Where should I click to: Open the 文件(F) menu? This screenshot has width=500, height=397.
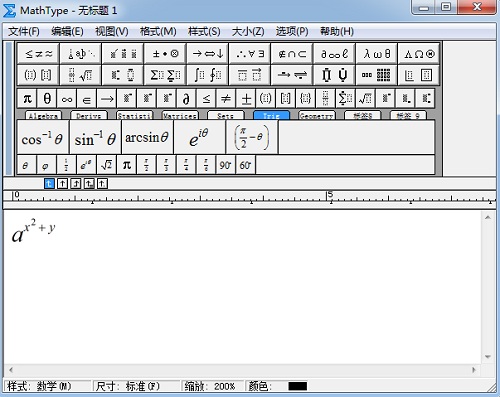[24, 32]
